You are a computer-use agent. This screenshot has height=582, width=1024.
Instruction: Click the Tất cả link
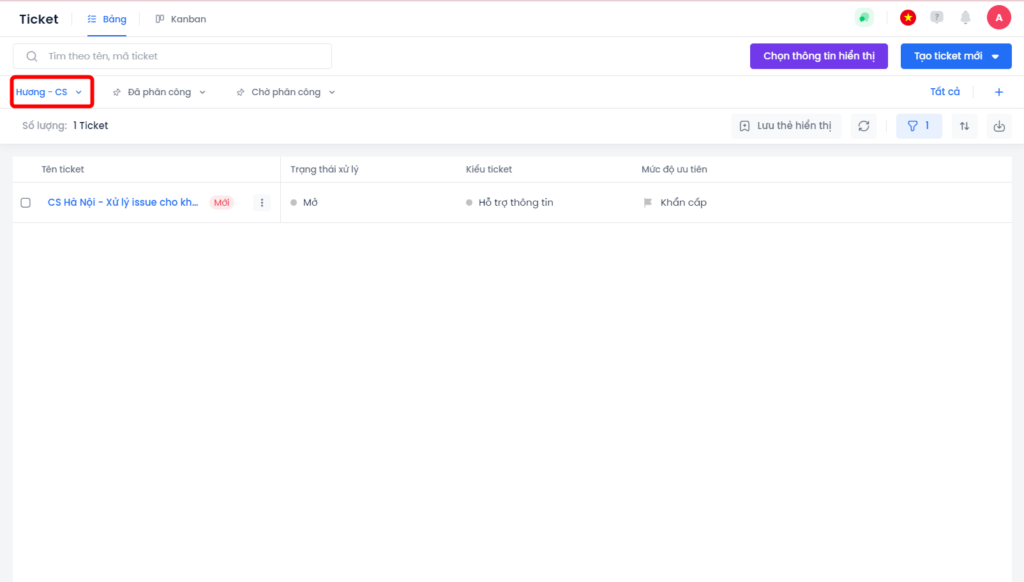pyautogui.click(x=945, y=91)
